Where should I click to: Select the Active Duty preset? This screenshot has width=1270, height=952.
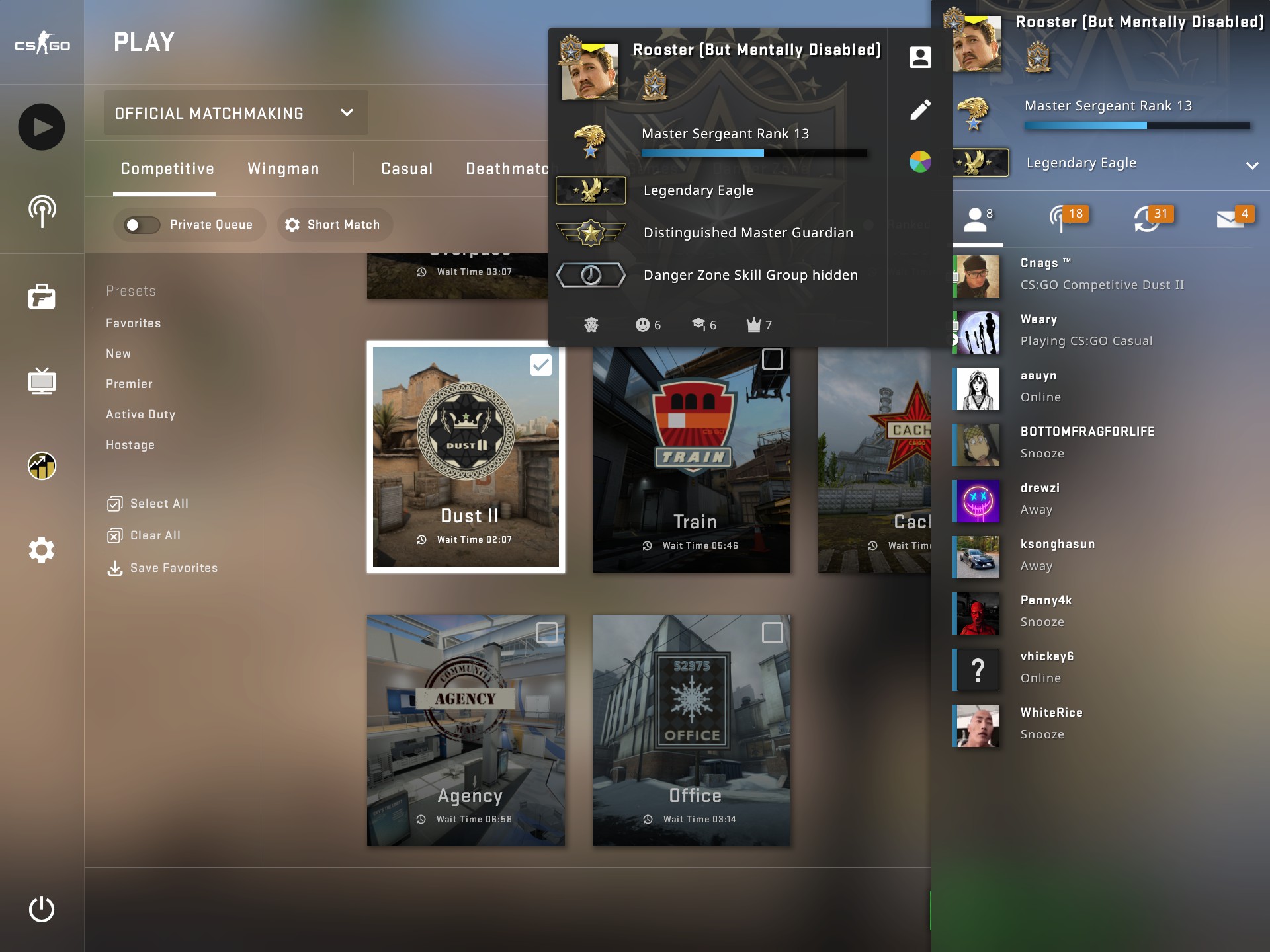(140, 415)
